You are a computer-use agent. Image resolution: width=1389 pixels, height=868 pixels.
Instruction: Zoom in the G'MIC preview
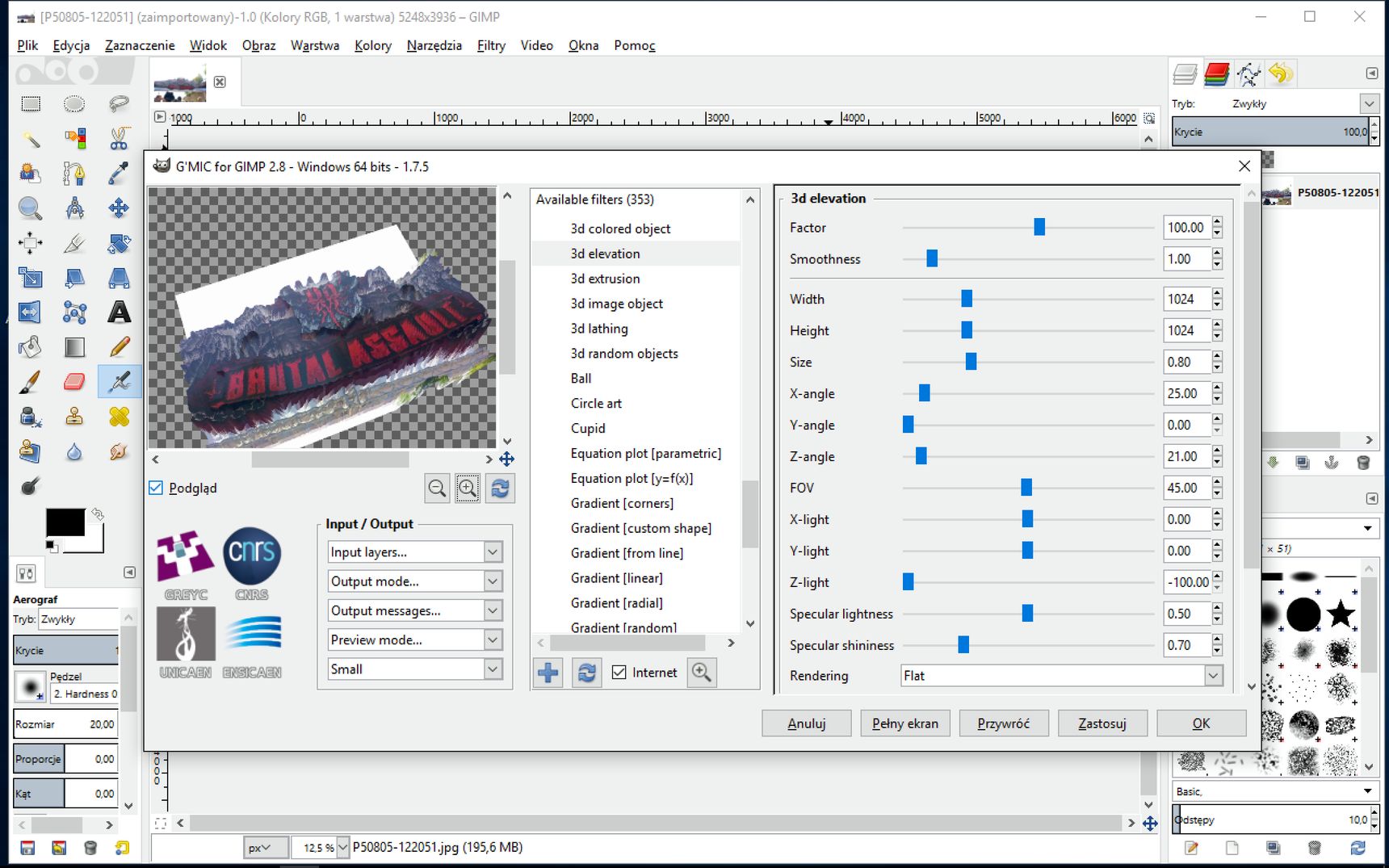pyautogui.click(x=468, y=488)
